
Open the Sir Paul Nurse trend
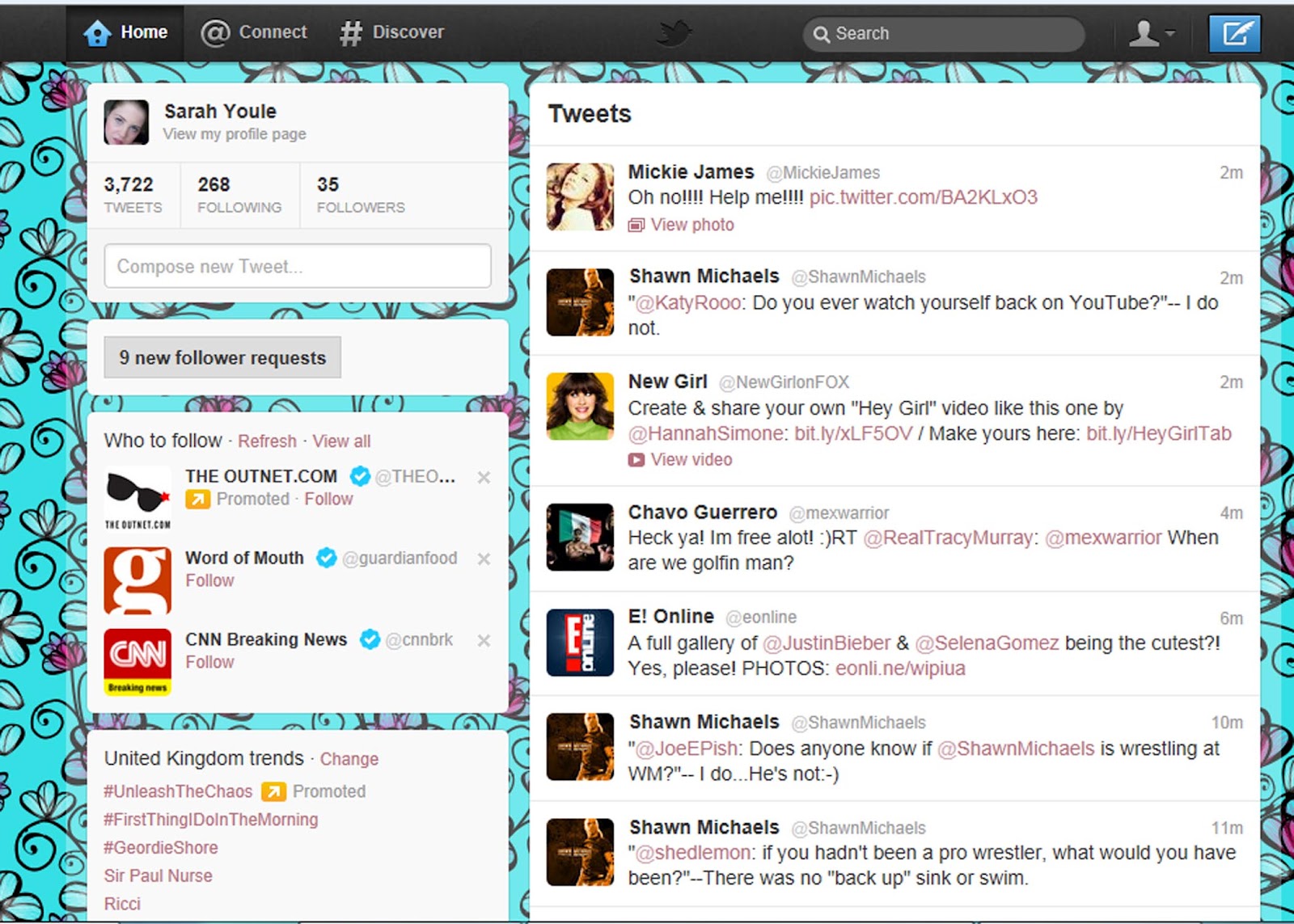click(x=159, y=875)
